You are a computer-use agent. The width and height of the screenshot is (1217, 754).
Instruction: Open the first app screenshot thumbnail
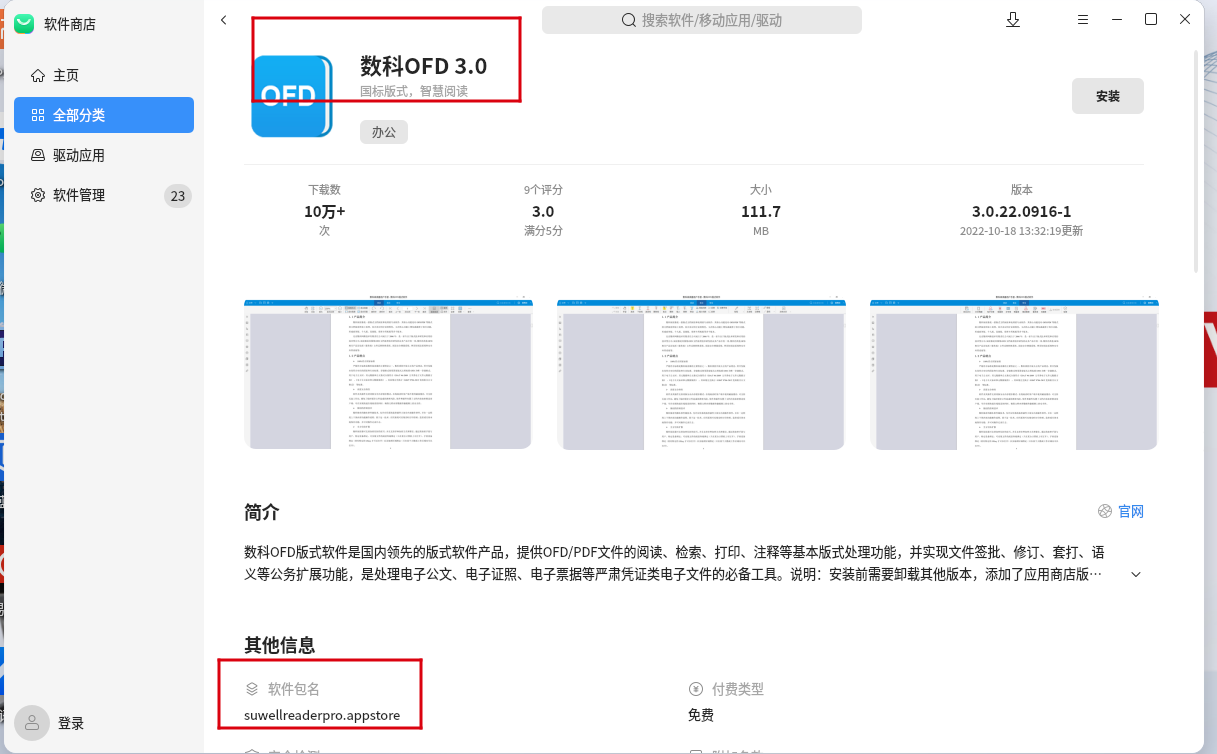pos(388,374)
